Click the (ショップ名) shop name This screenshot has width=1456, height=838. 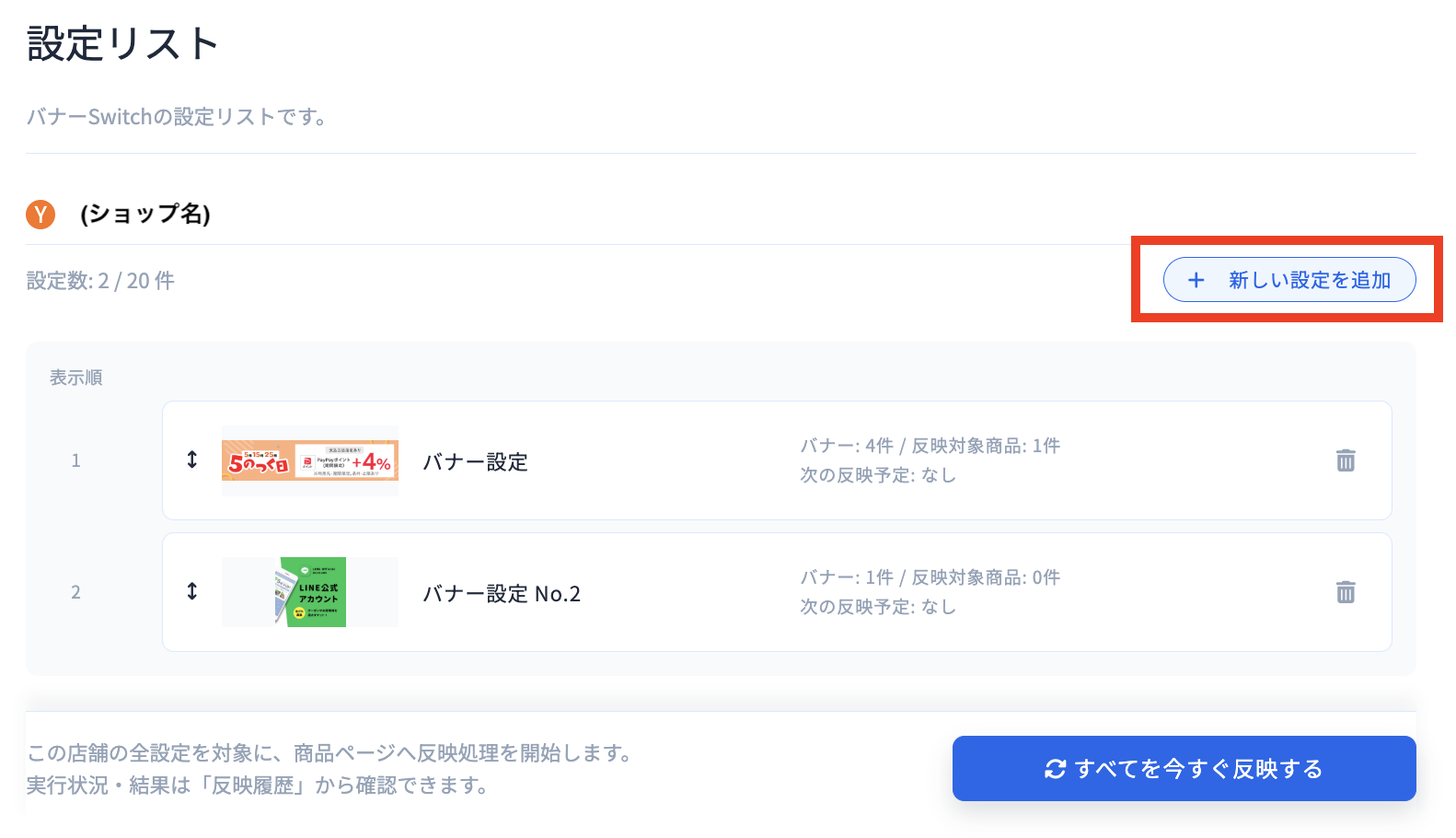pos(145,215)
